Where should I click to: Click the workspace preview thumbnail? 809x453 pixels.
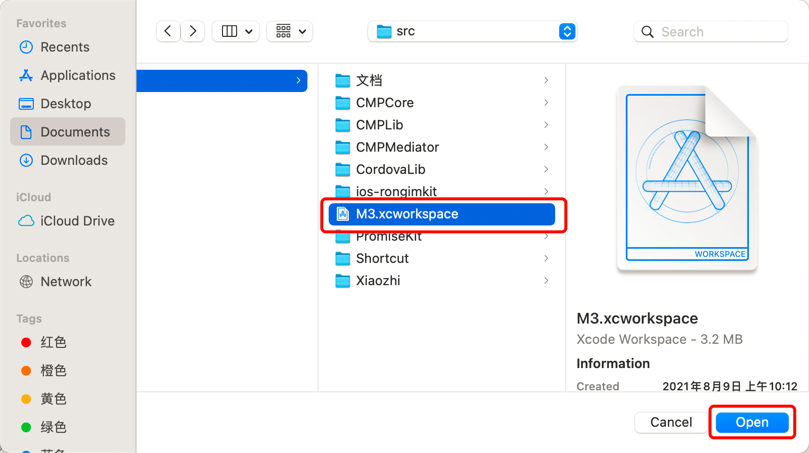[x=687, y=178]
